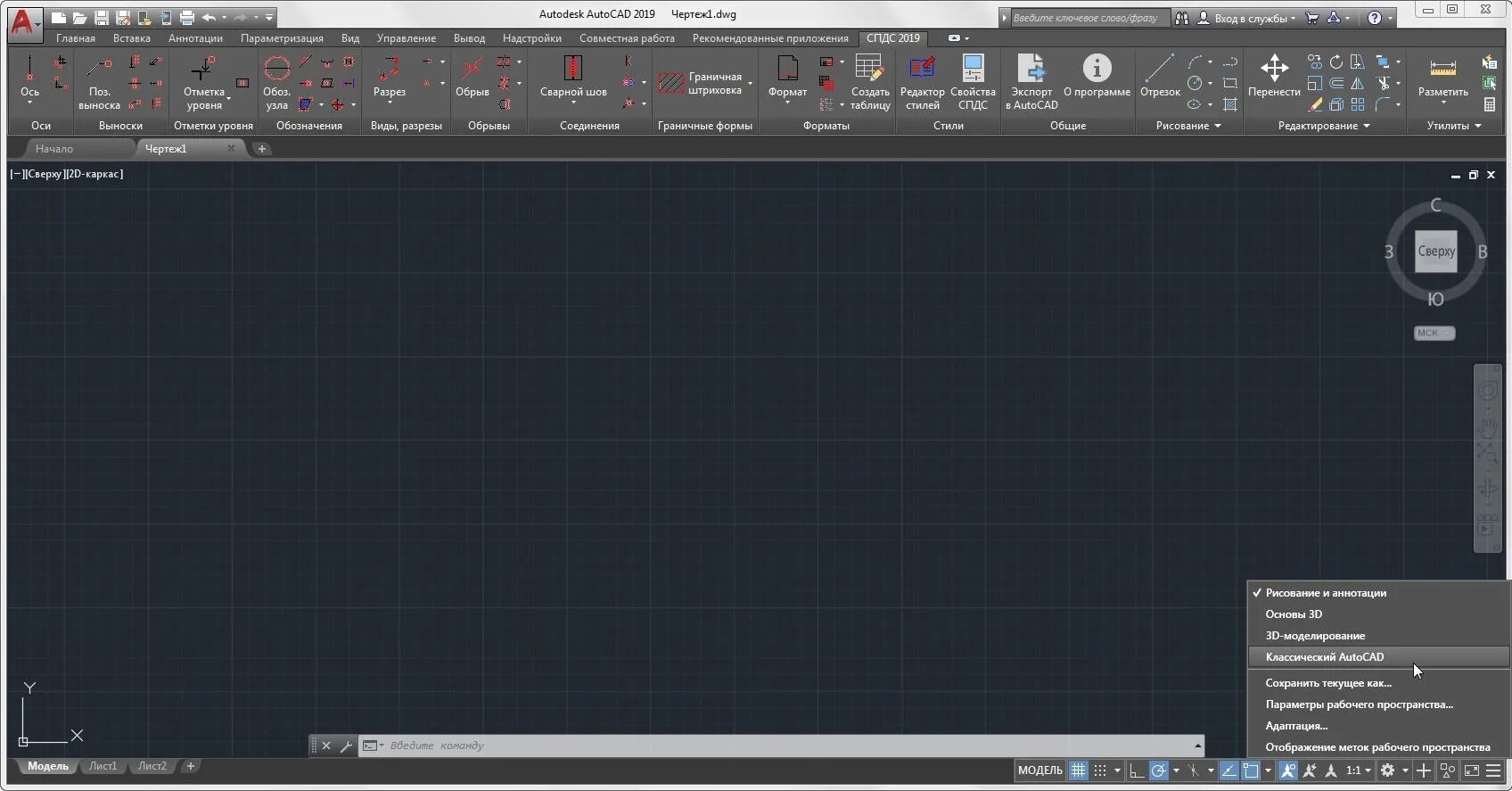Click the keyword search field in title bar
This screenshot has height=791, width=1512.
(1089, 18)
